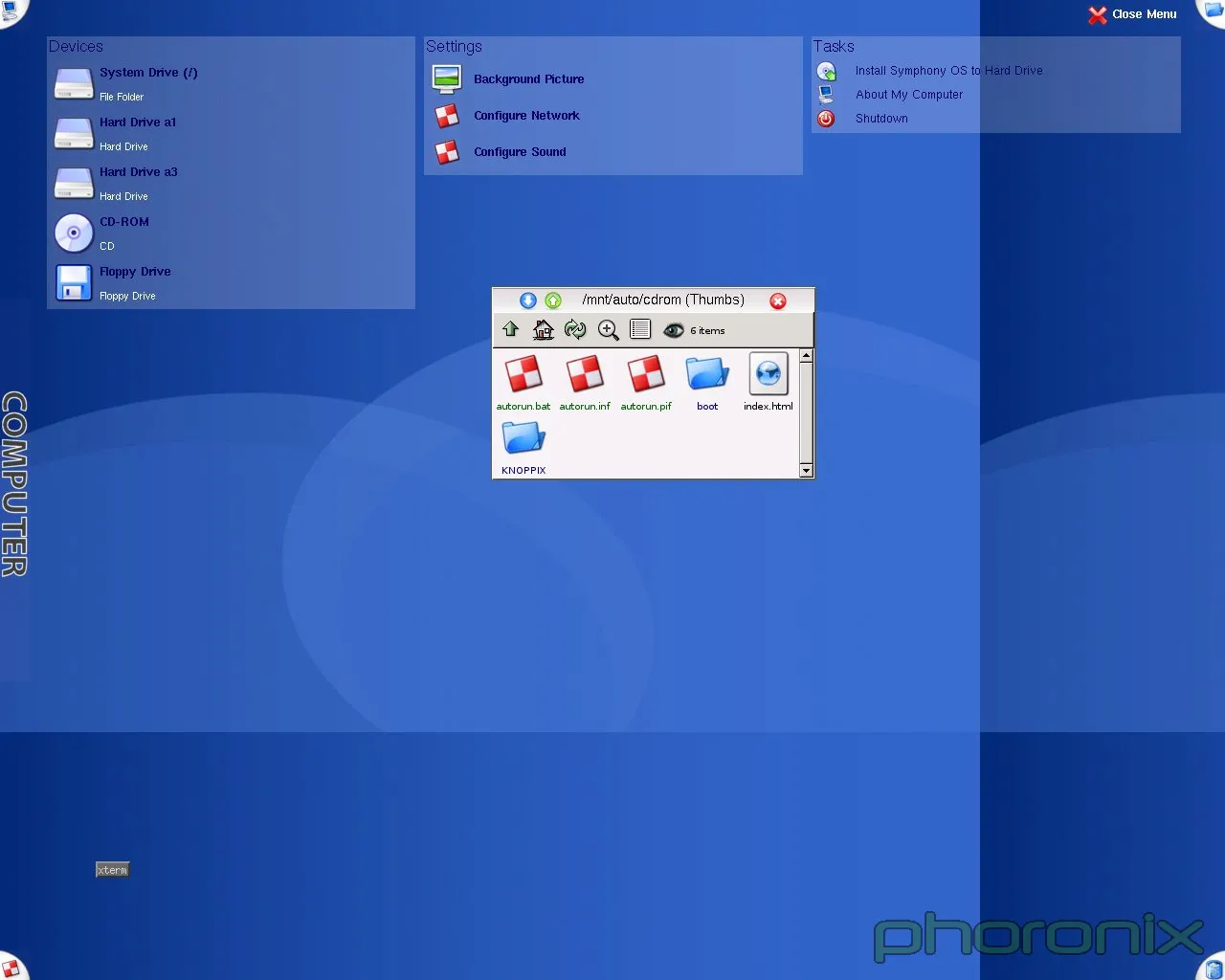Switch to list view using the list icon
Screen dimensions: 1225x980
pyautogui.click(x=640, y=329)
